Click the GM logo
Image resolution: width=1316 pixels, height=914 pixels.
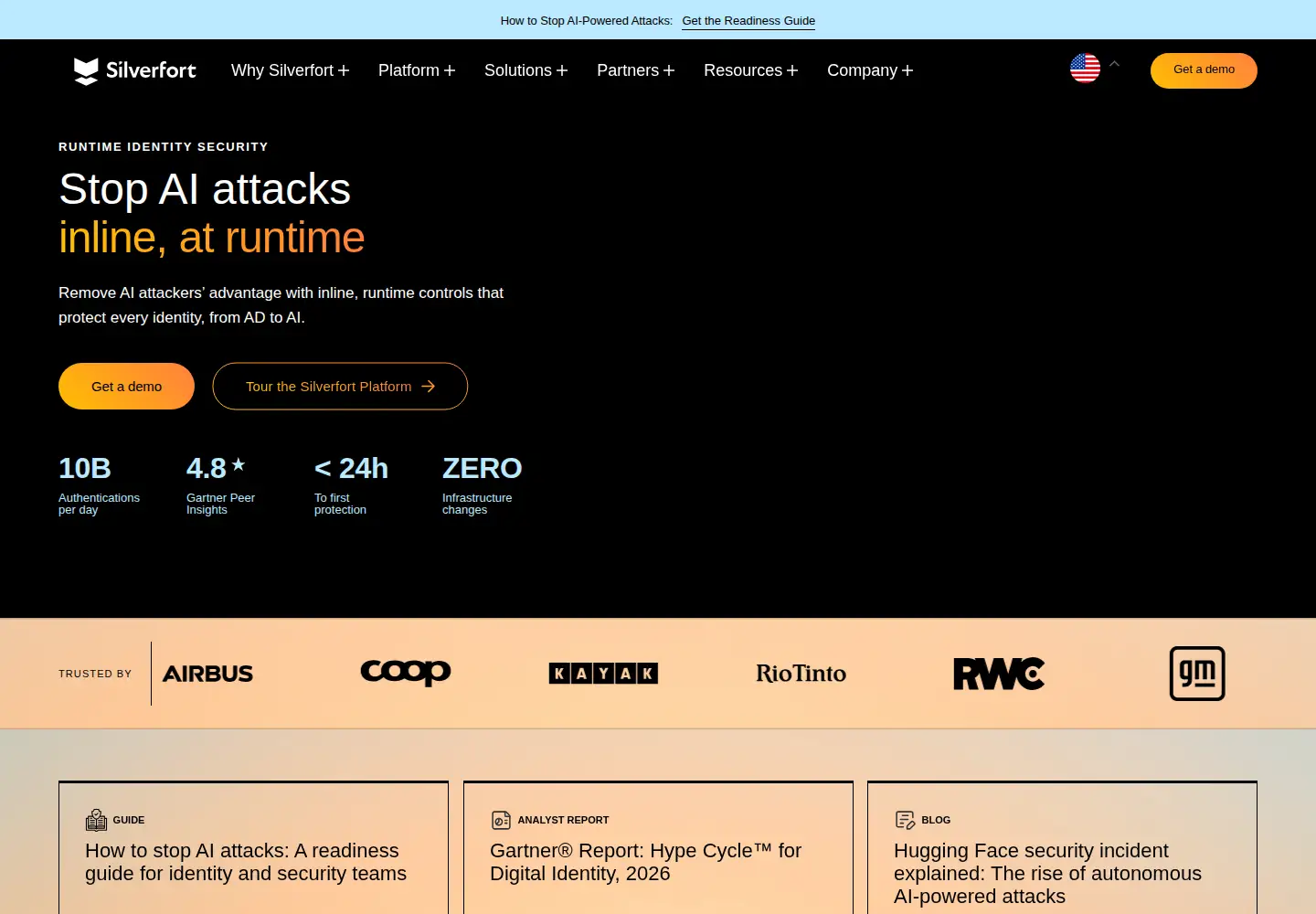tap(1197, 674)
